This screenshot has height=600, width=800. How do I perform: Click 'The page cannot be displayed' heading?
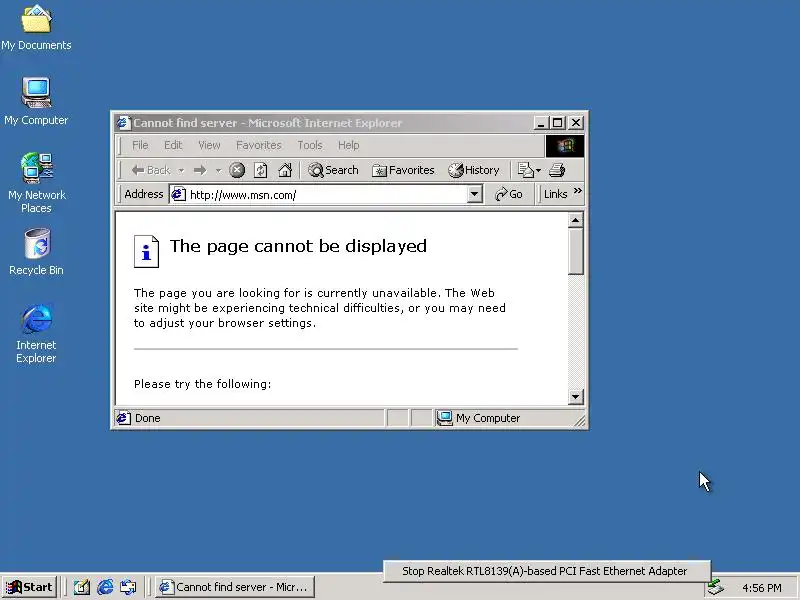click(298, 246)
